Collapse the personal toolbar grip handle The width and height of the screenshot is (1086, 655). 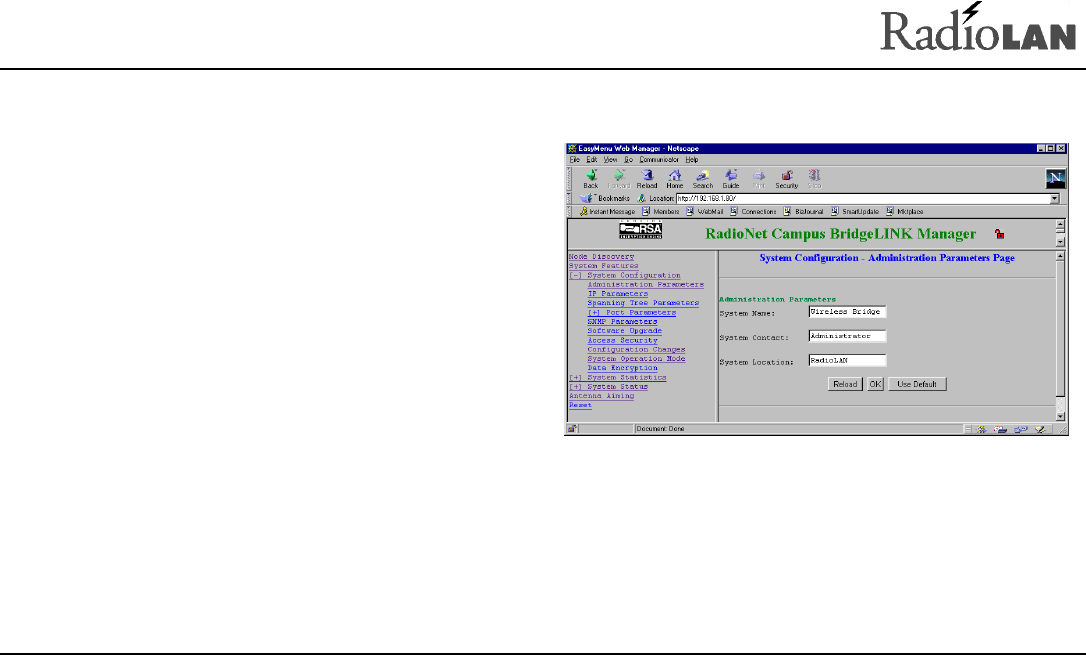point(569,212)
